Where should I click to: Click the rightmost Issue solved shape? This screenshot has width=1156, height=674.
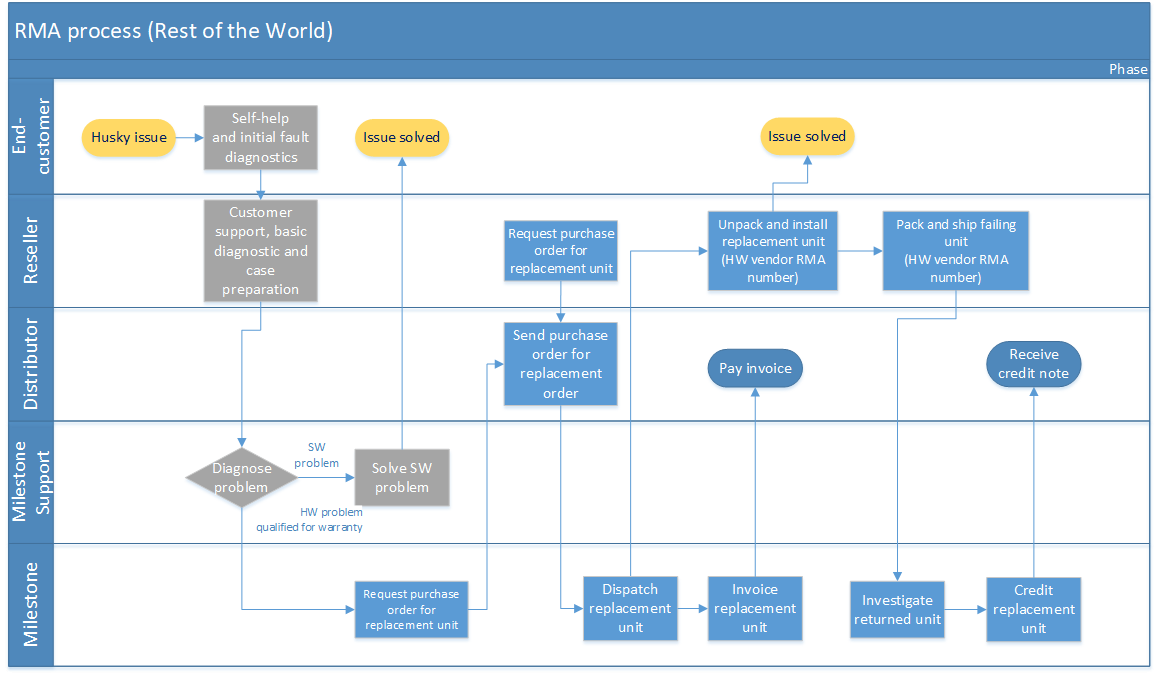point(806,136)
